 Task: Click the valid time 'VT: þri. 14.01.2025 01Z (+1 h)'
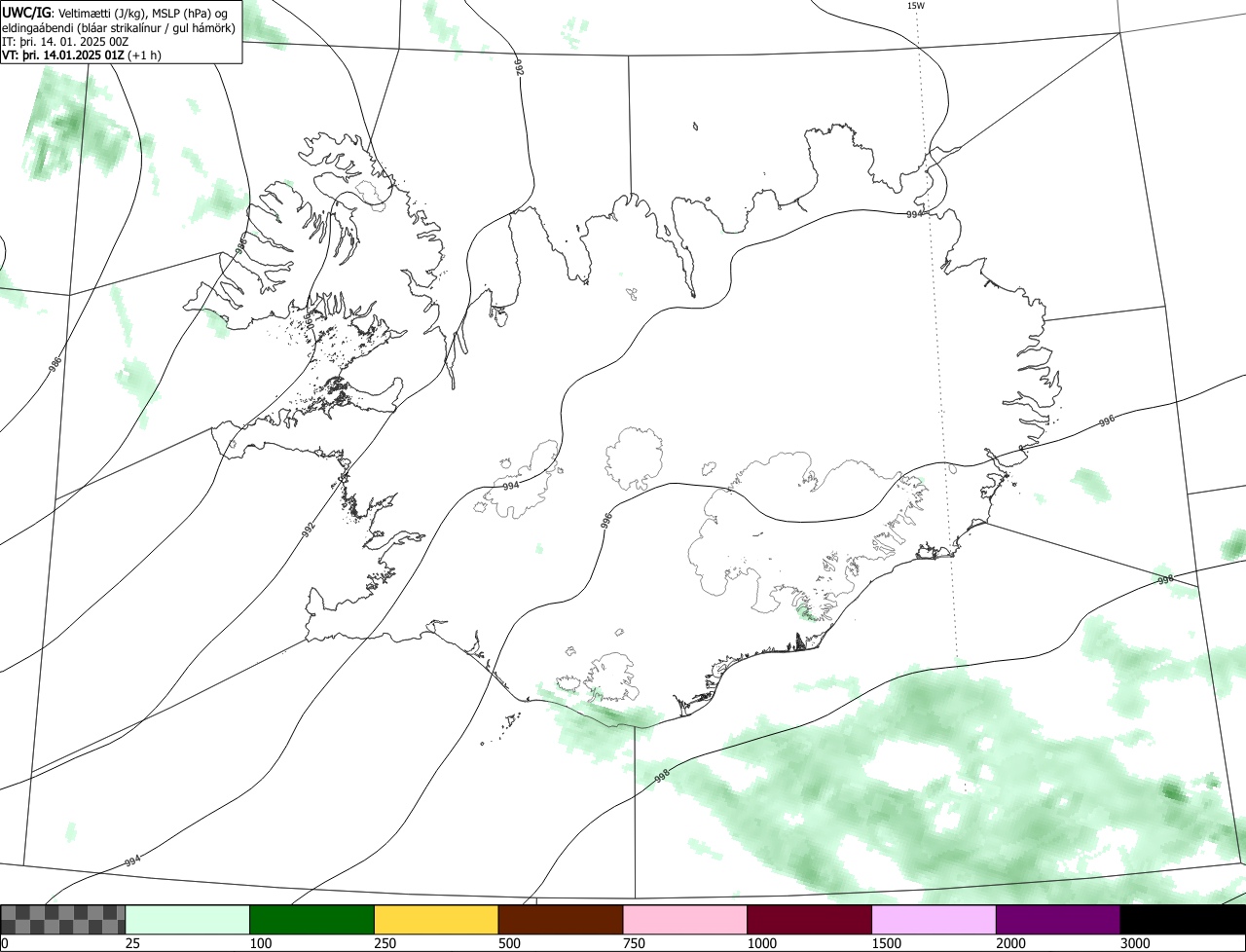[82, 55]
